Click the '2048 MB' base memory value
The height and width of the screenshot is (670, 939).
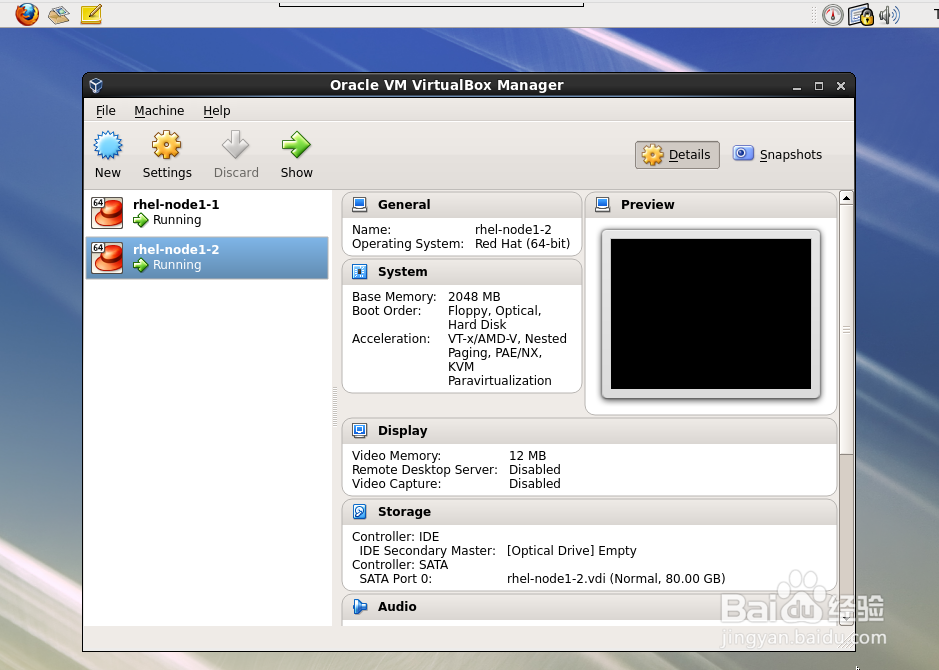(x=474, y=297)
